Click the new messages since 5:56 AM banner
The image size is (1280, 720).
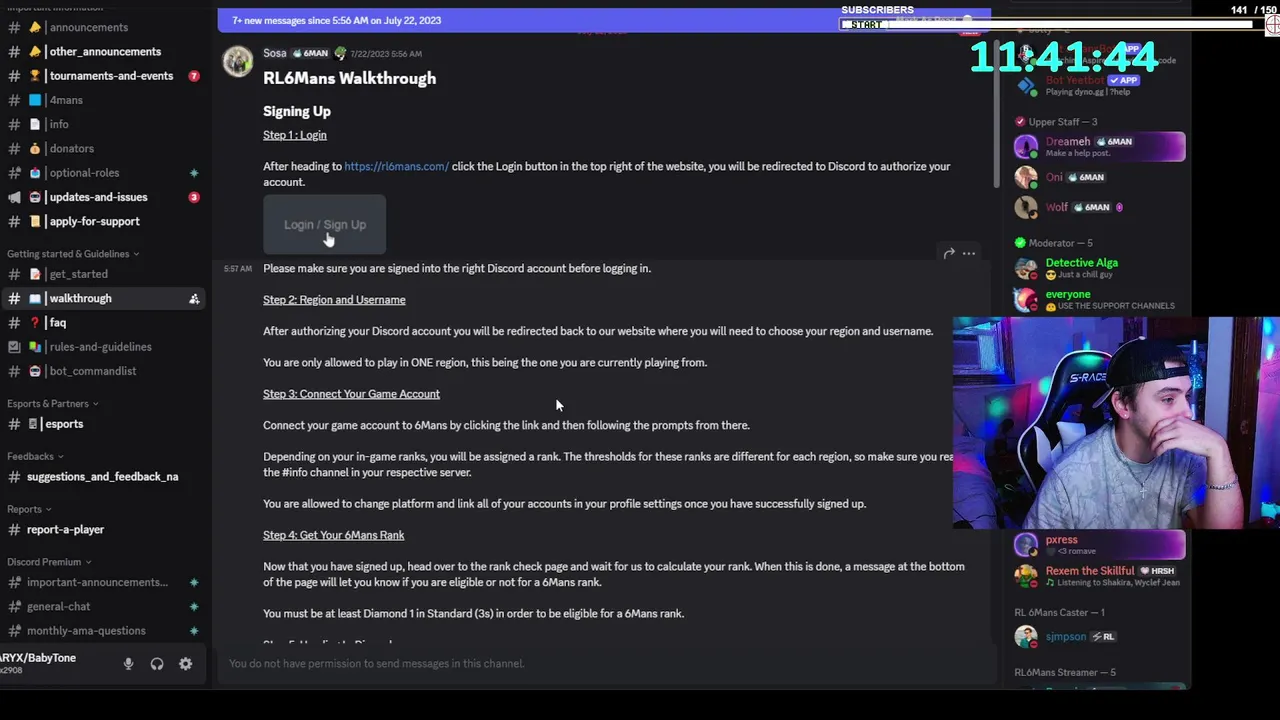tap(604, 20)
